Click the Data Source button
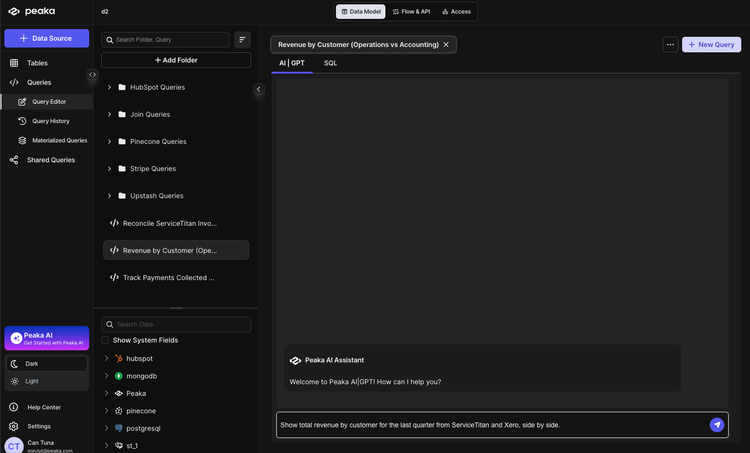 [46, 38]
